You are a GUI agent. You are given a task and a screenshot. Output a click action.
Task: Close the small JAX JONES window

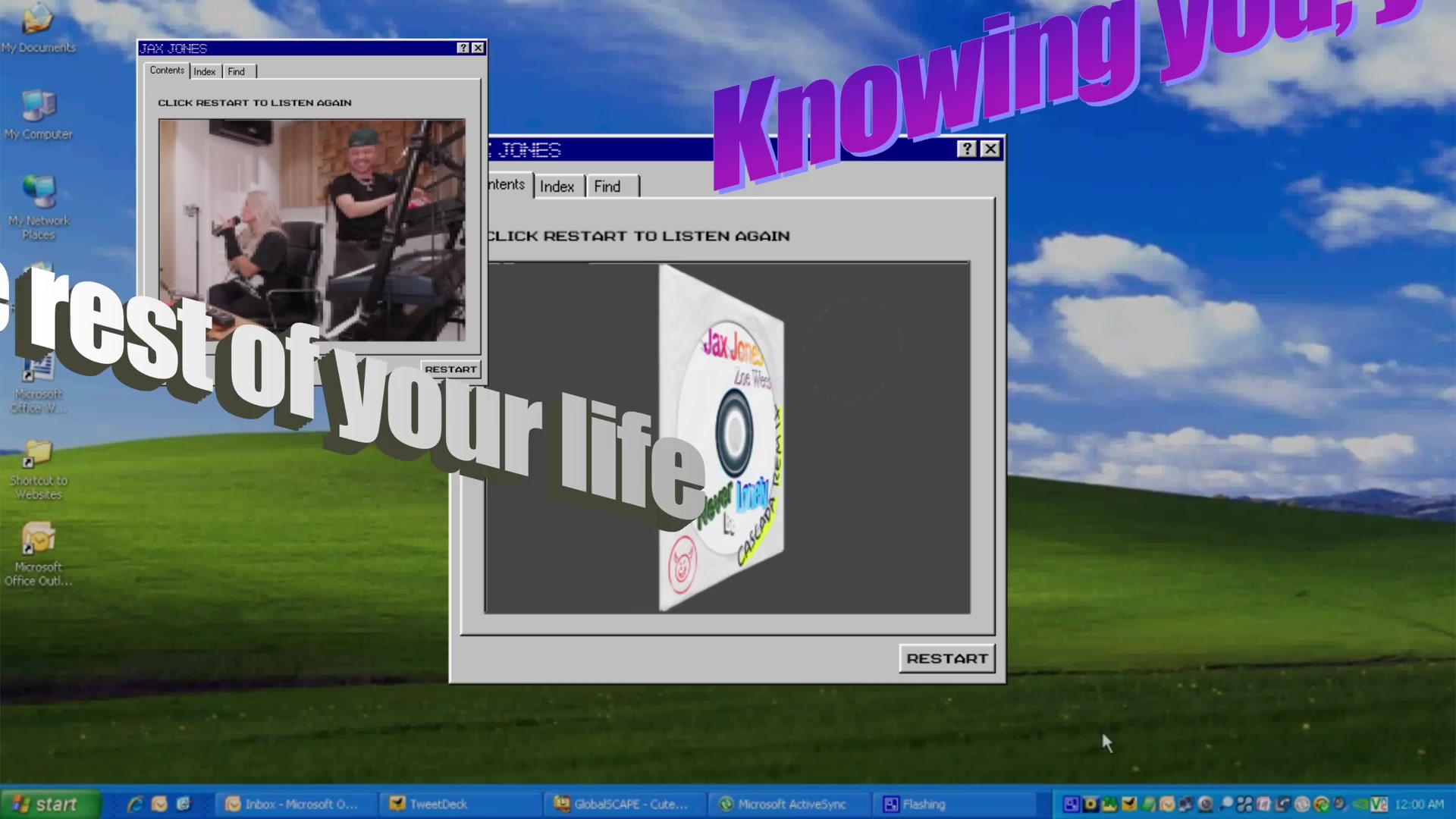pos(479,48)
